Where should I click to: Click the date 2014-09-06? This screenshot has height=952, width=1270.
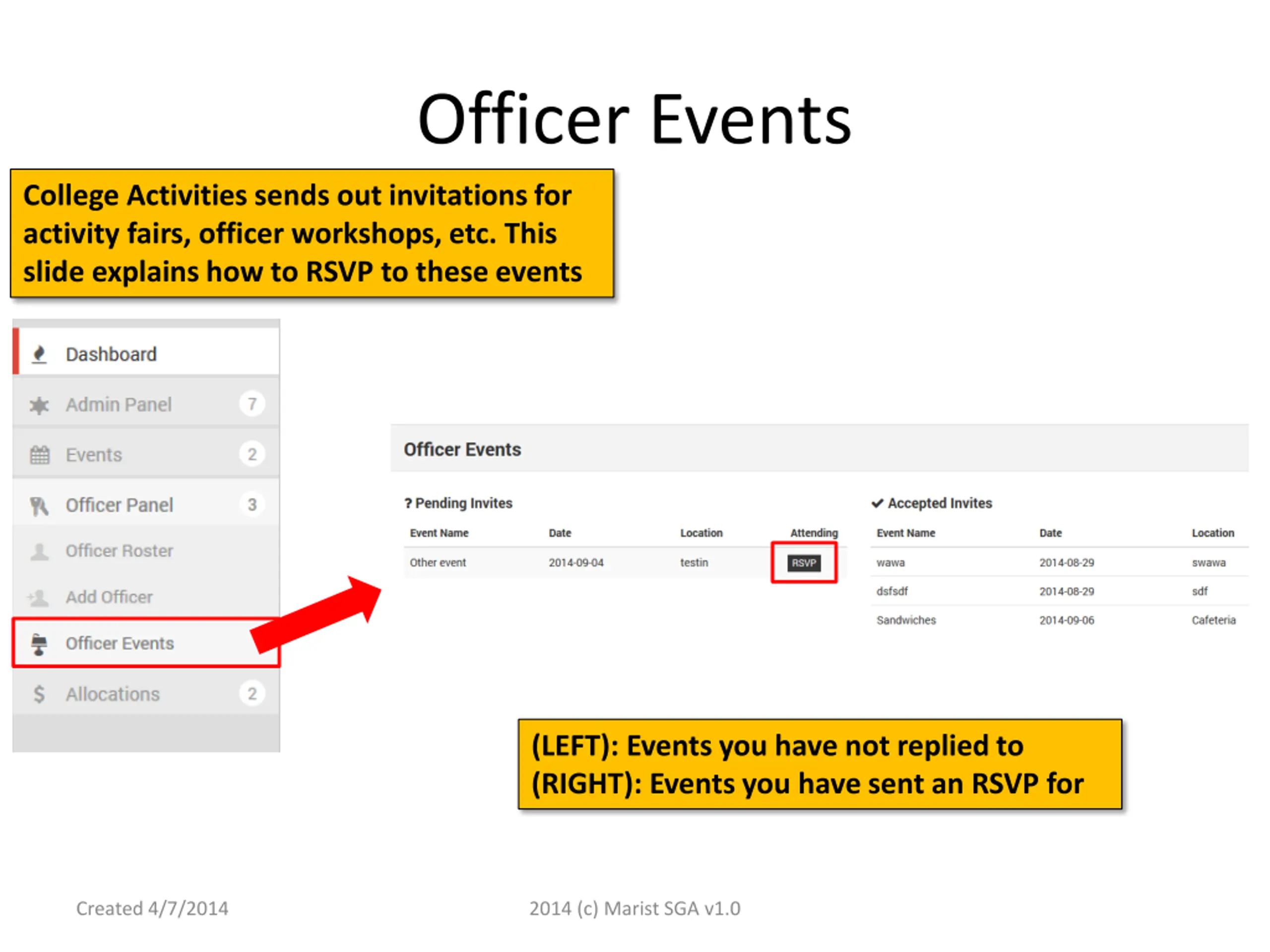(x=1067, y=620)
